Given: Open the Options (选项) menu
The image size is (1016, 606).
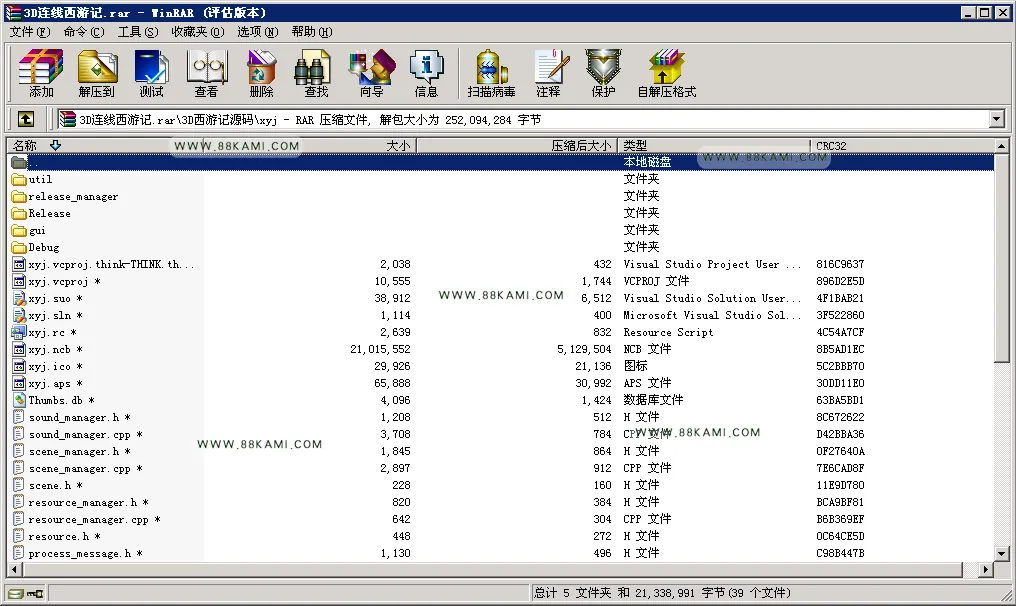Looking at the screenshot, I should 257,32.
